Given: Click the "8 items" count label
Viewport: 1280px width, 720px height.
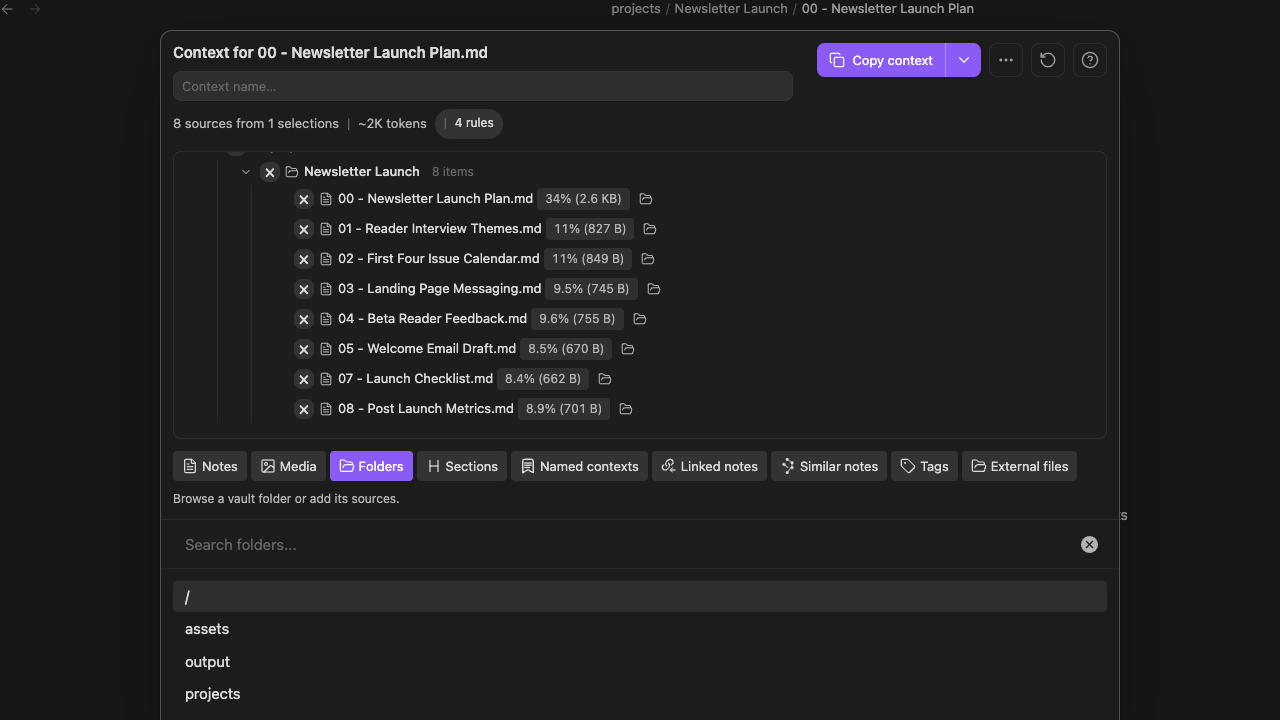Looking at the screenshot, I should (x=453, y=172).
